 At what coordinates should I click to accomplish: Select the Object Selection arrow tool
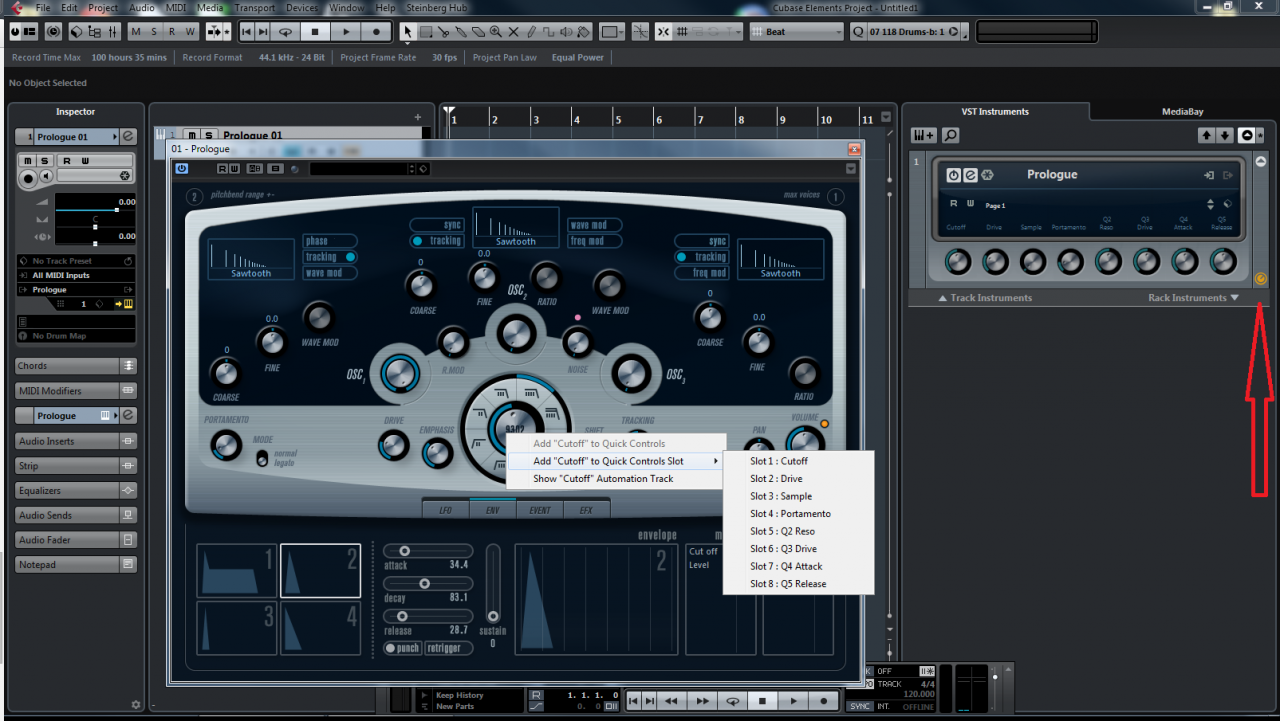coord(407,32)
